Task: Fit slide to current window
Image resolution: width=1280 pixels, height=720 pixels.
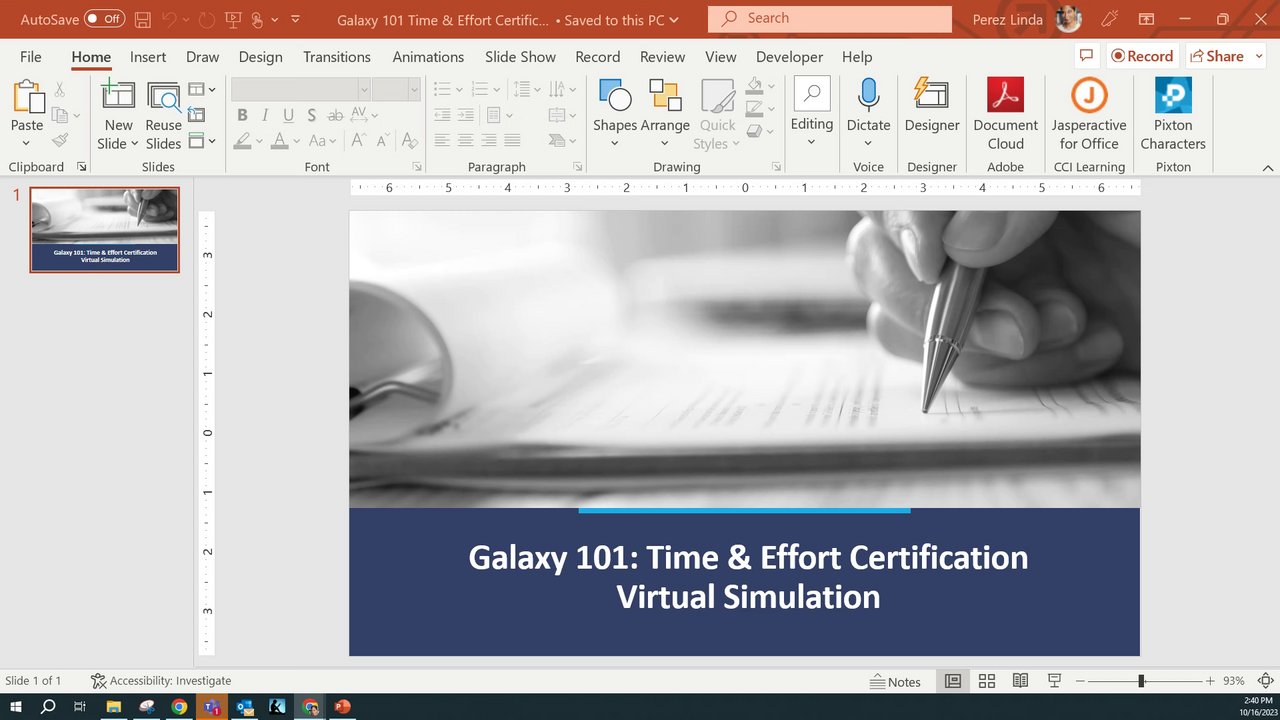Action: [1265, 681]
